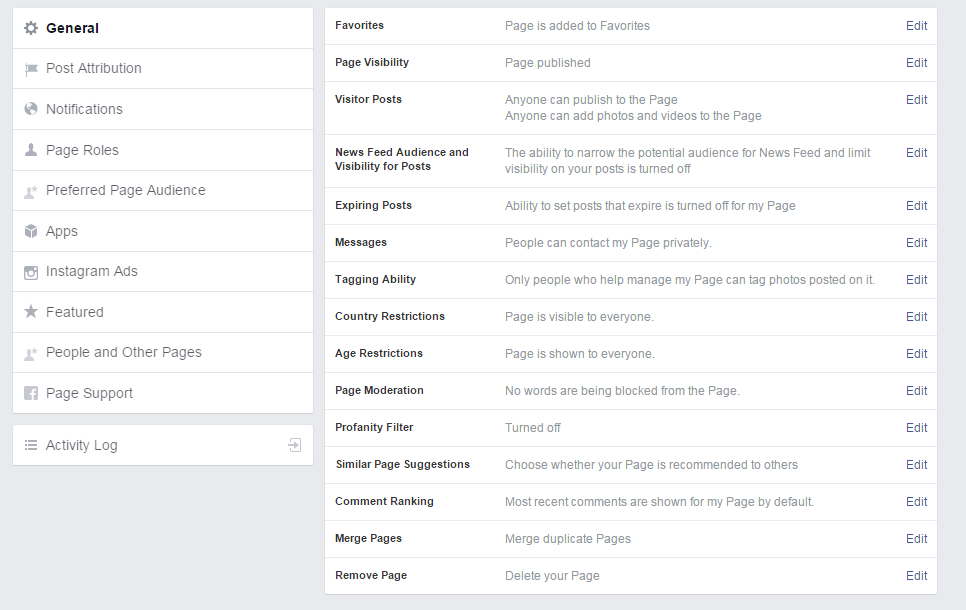This screenshot has width=966, height=610.
Task: Click the 'Expiring Posts' row label
Action: [x=373, y=205]
